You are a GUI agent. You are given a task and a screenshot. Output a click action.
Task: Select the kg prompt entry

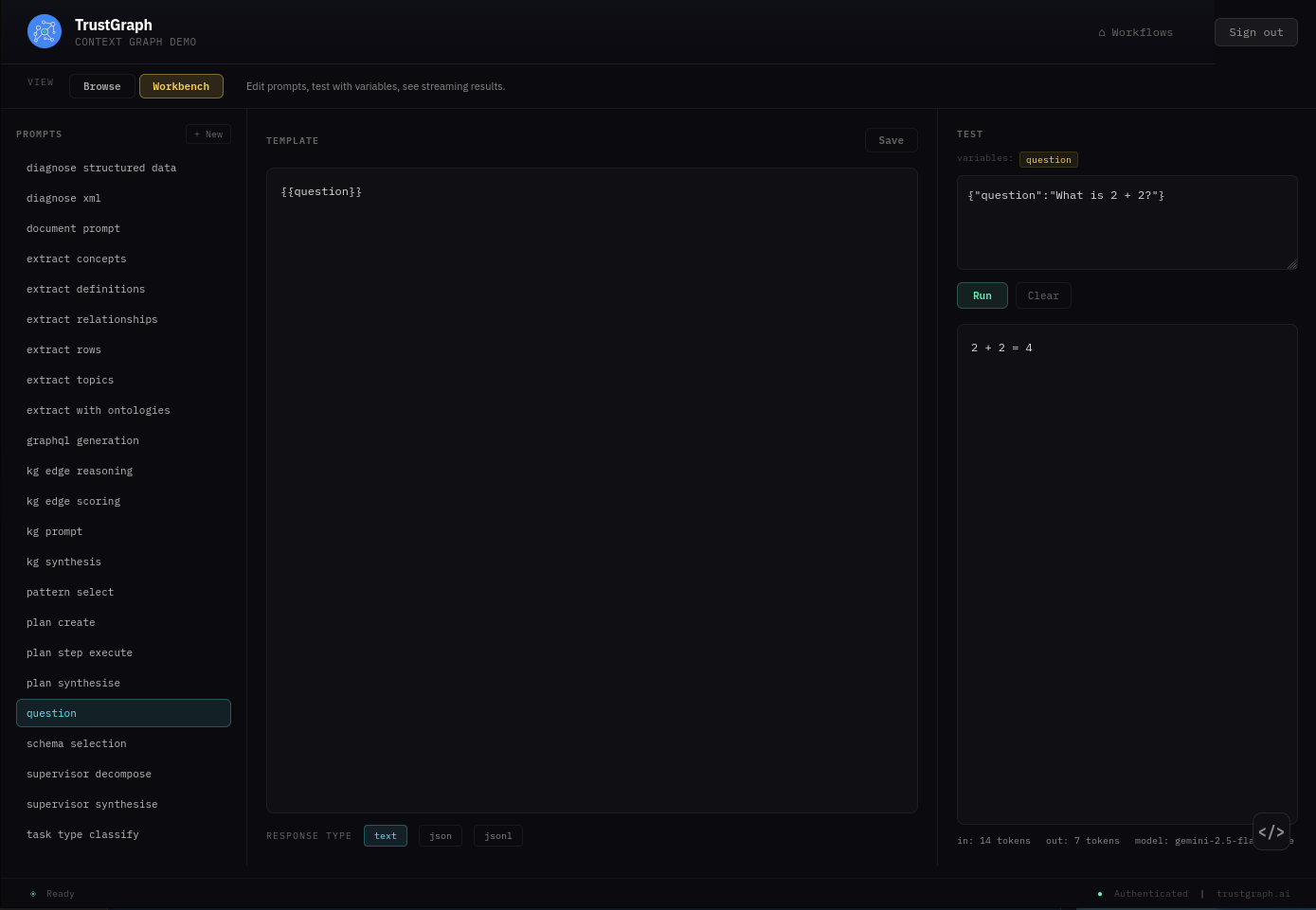123,531
